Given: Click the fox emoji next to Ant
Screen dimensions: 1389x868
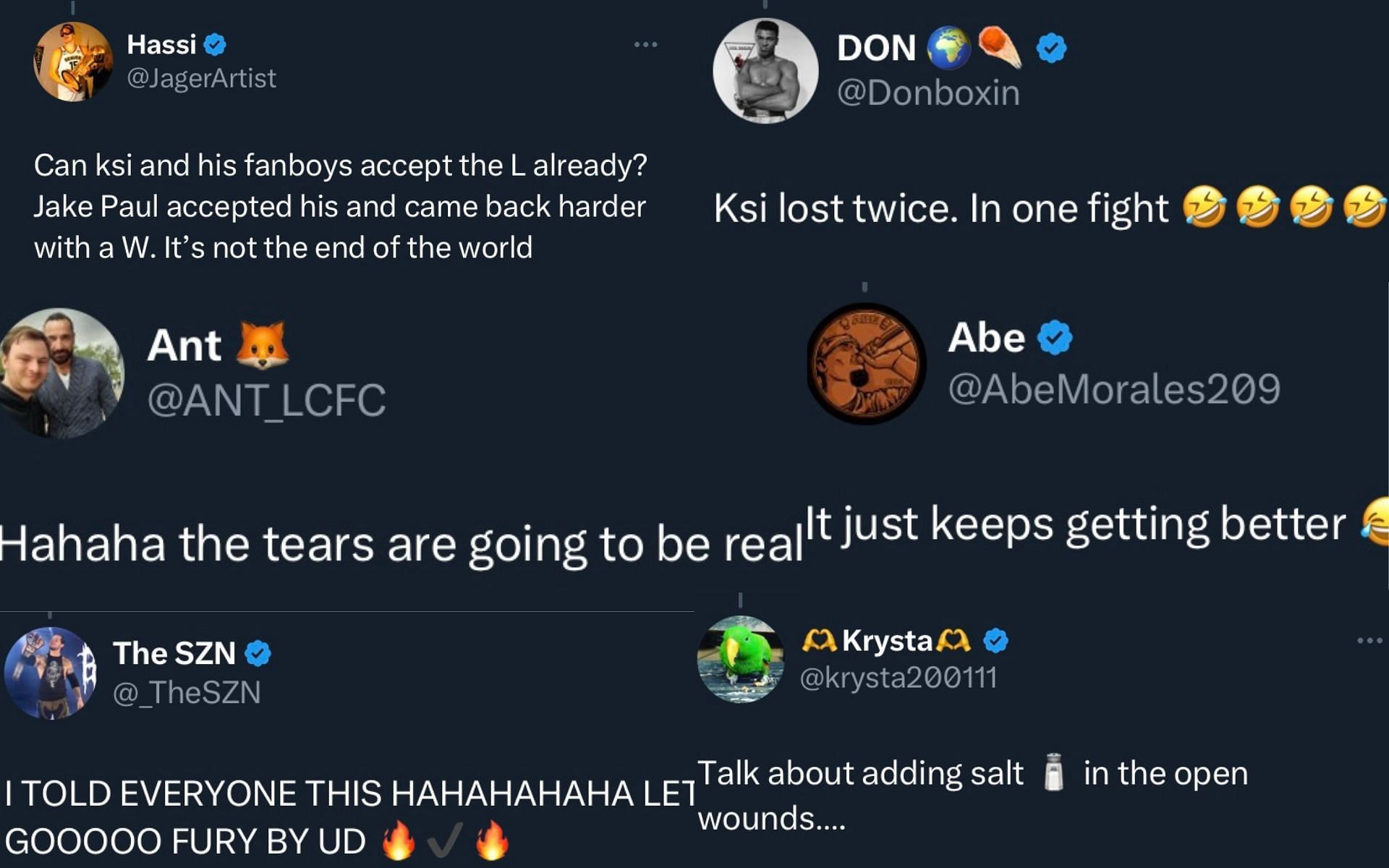Looking at the screenshot, I should [x=262, y=344].
